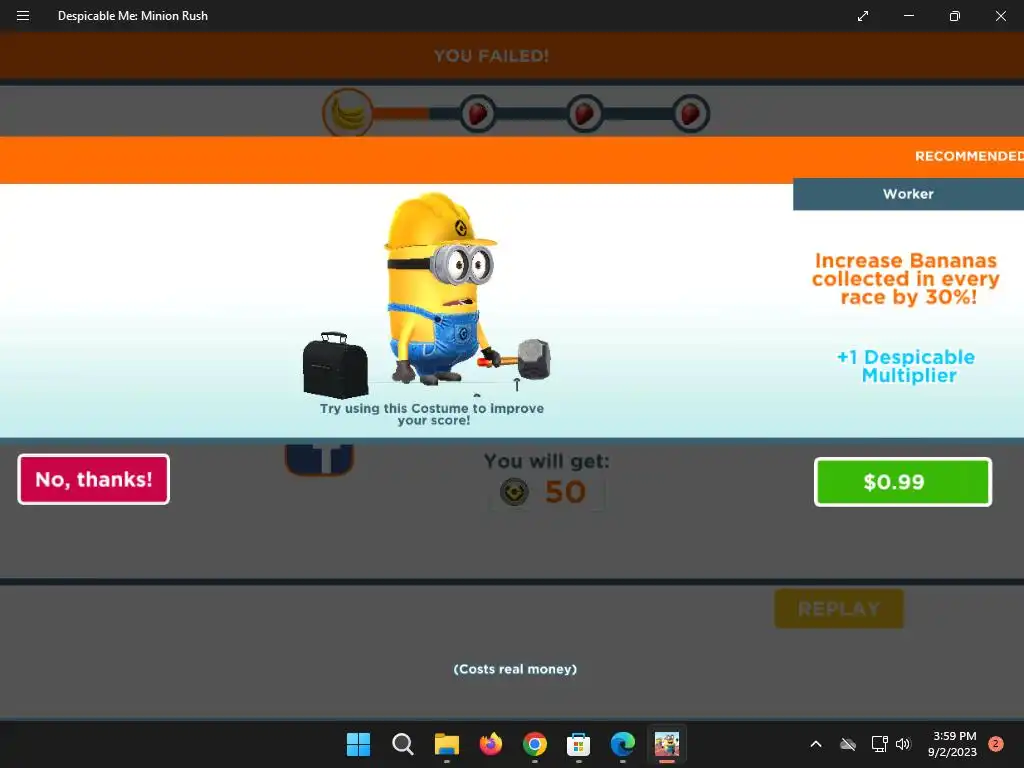Launch Firefox from the taskbar

pyautogui.click(x=490, y=744)
